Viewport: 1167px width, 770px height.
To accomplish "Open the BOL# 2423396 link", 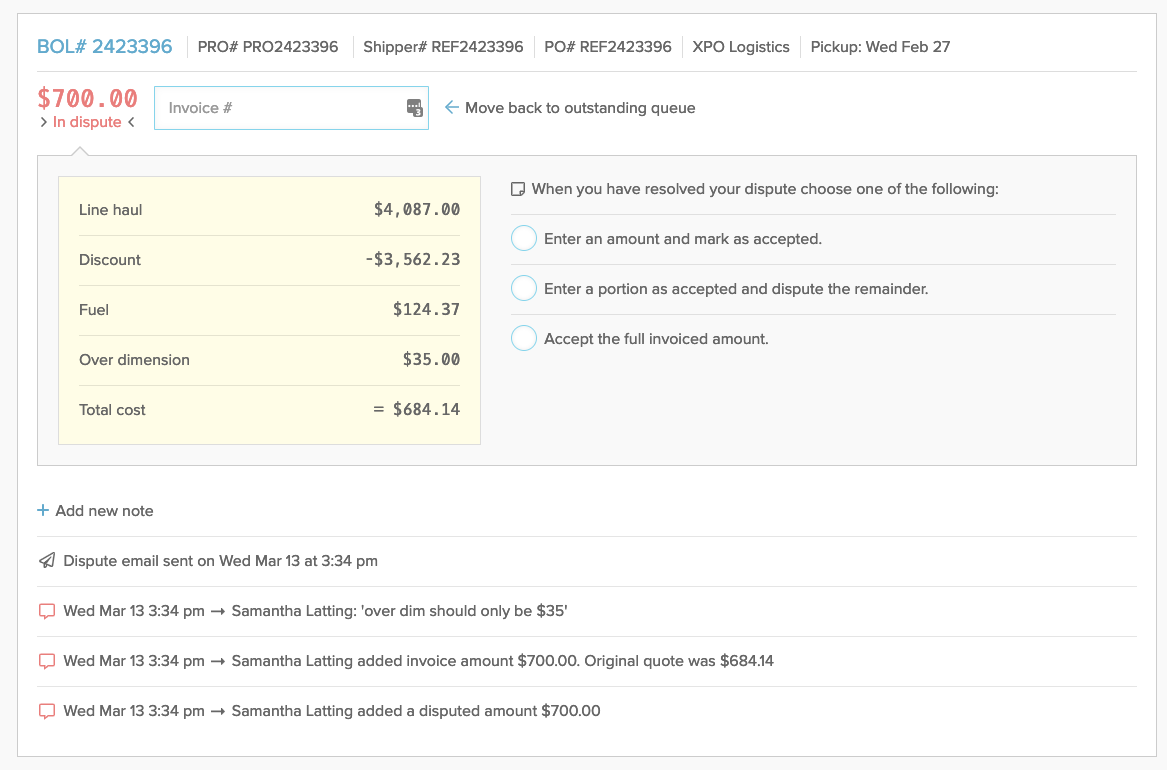I will pyautogui.click(x=104, y=47).
